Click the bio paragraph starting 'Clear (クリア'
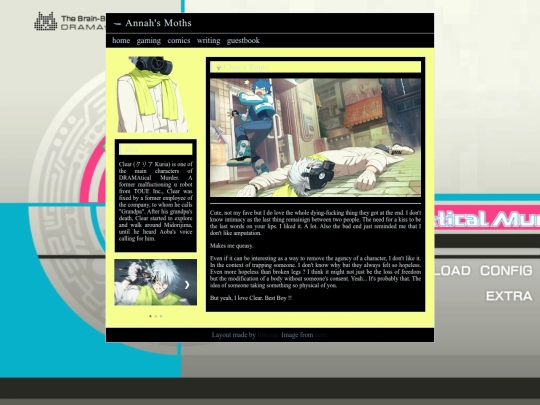 156,201
